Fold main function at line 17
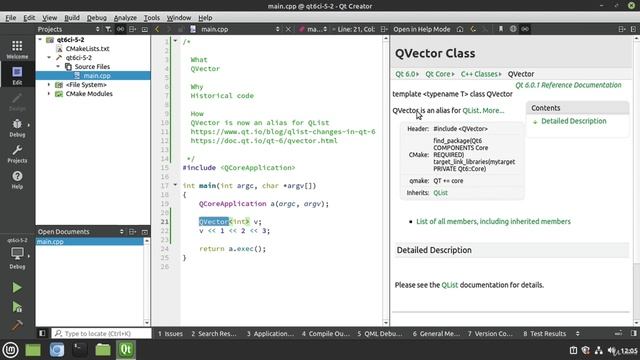Image resolution: width=640 pixels, height=360 pixels. [x=175, y=185]
